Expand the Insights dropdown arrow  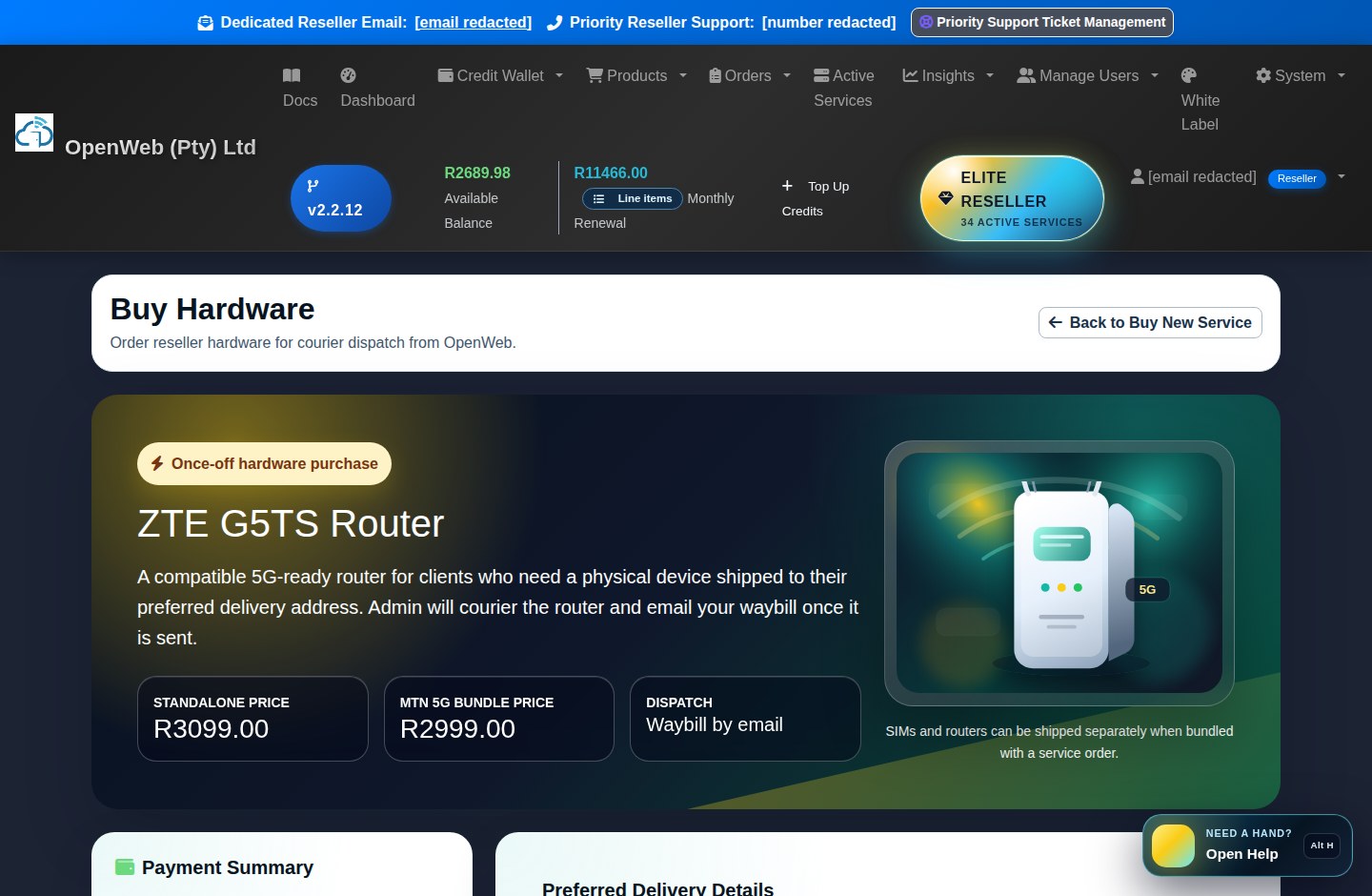[990, 75]
